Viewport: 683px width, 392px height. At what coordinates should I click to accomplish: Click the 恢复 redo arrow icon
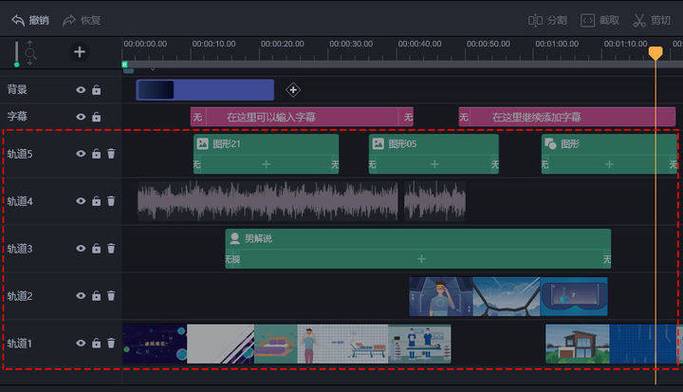tap(69, 20)
